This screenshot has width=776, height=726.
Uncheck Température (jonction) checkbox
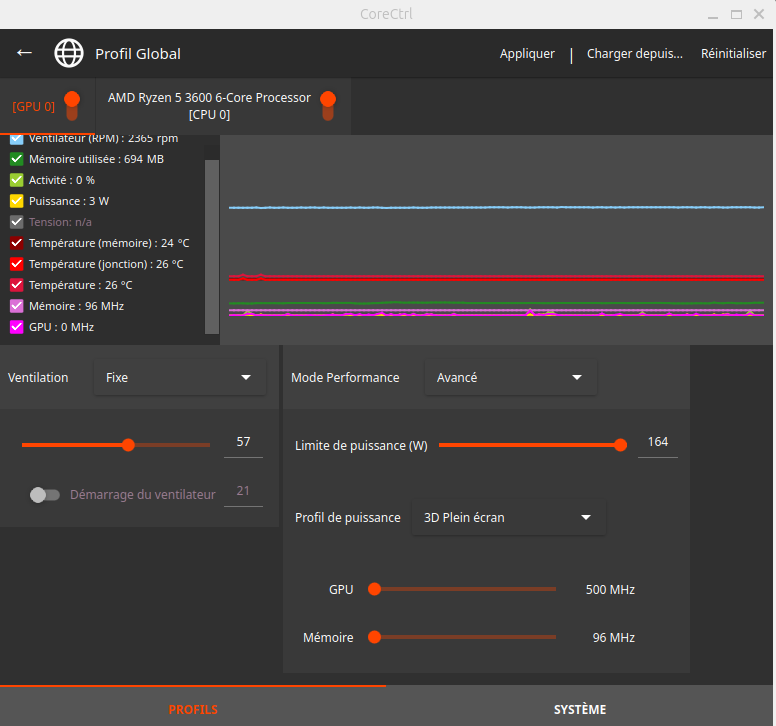(x=16, y=264)
